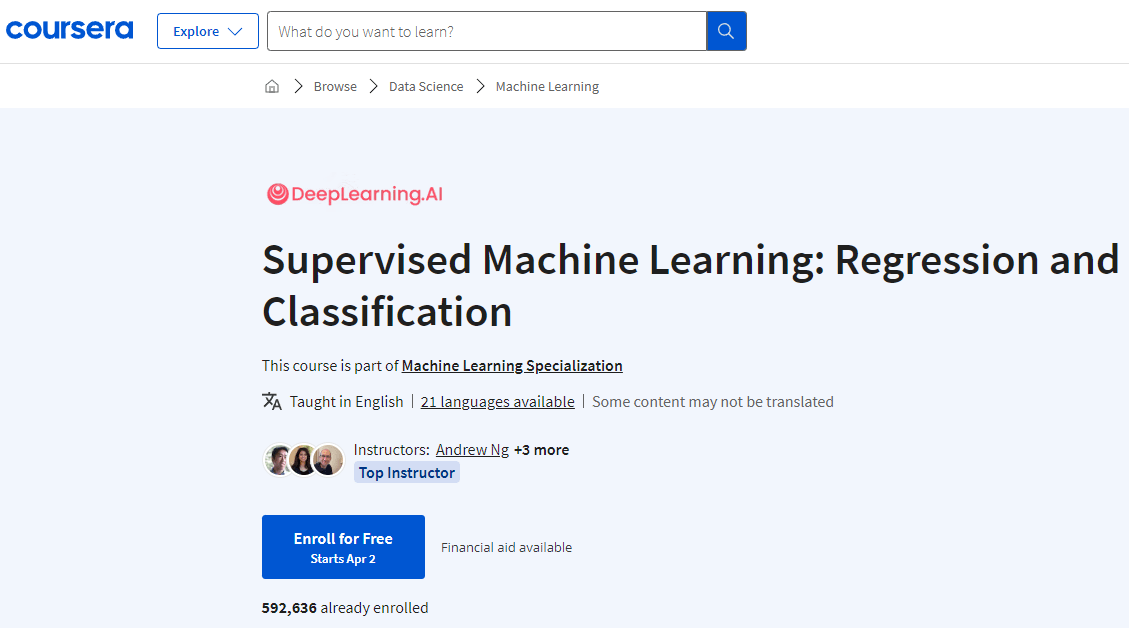Go to home via breadcrumb house icon
This screenshot has height=628, width=1129.
[x=271, y=86]
